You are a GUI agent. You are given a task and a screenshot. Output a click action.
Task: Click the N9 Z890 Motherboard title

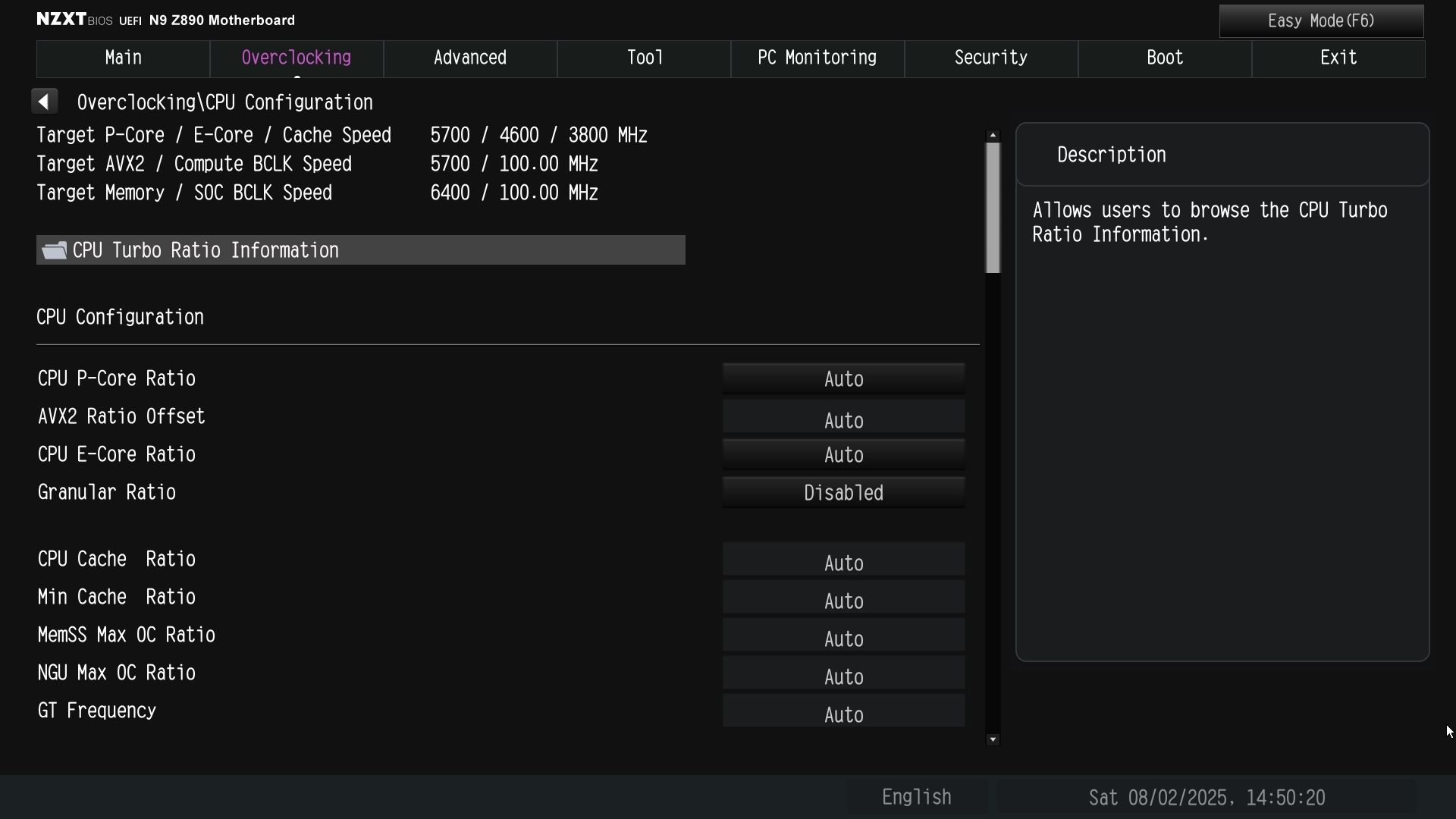point(222,20)
